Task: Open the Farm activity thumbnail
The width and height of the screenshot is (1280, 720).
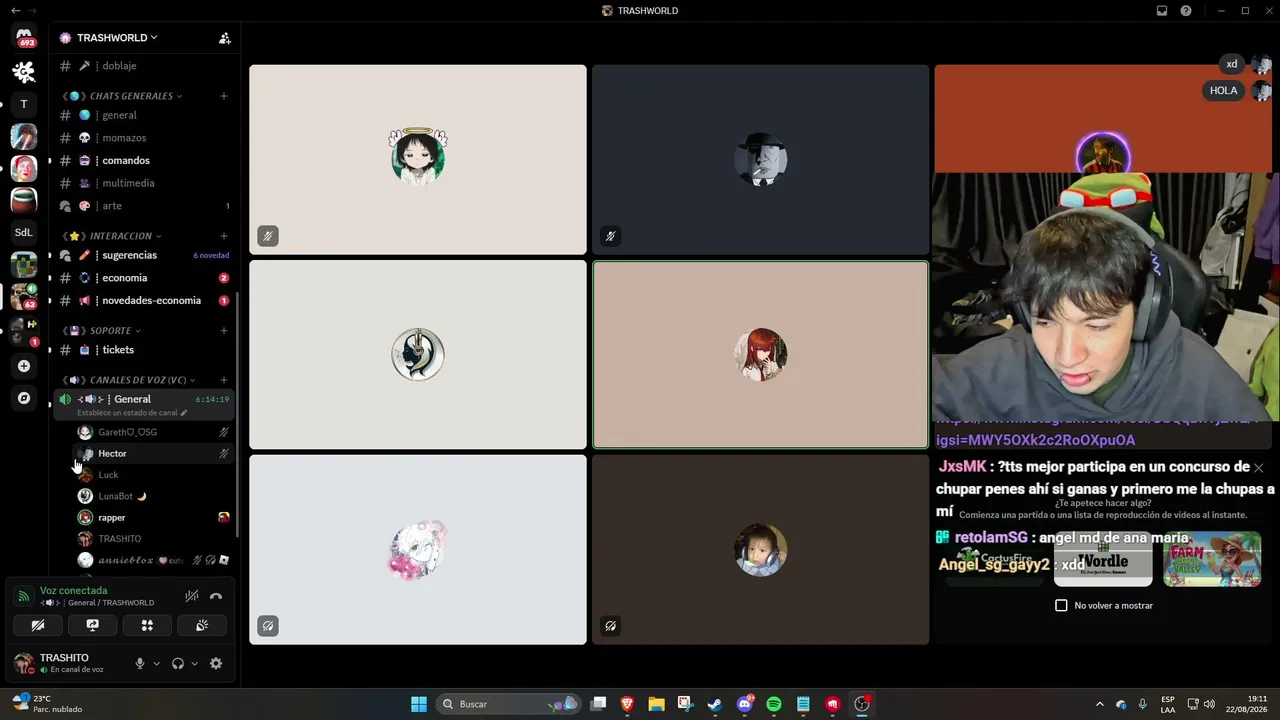Action: 1212,558
